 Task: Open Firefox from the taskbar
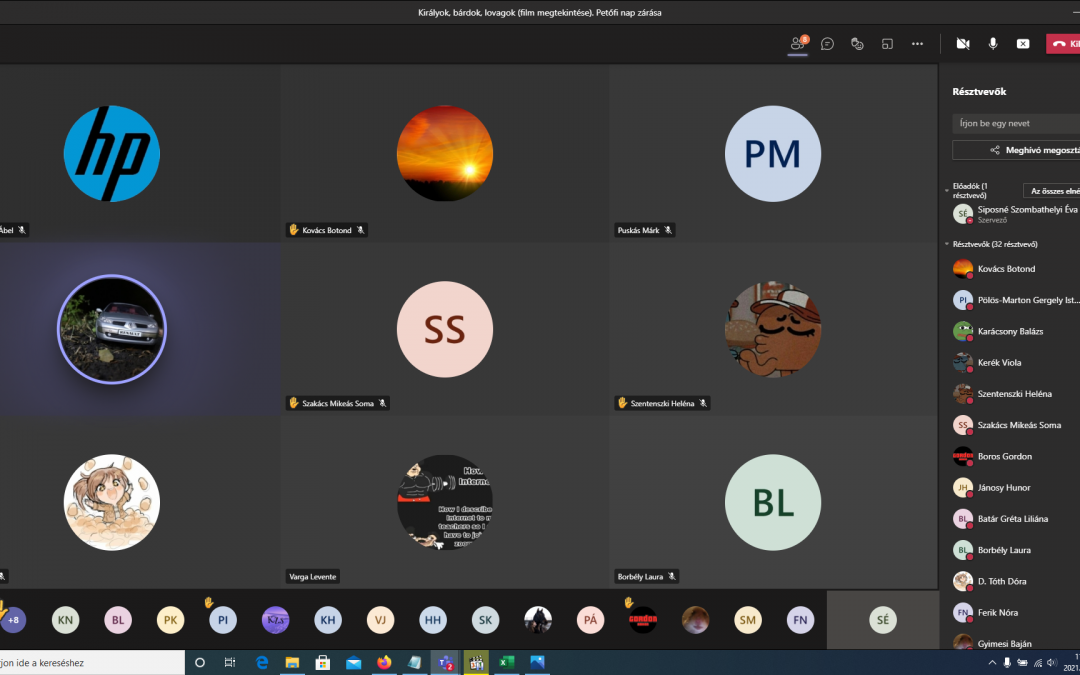pos(384,663)
